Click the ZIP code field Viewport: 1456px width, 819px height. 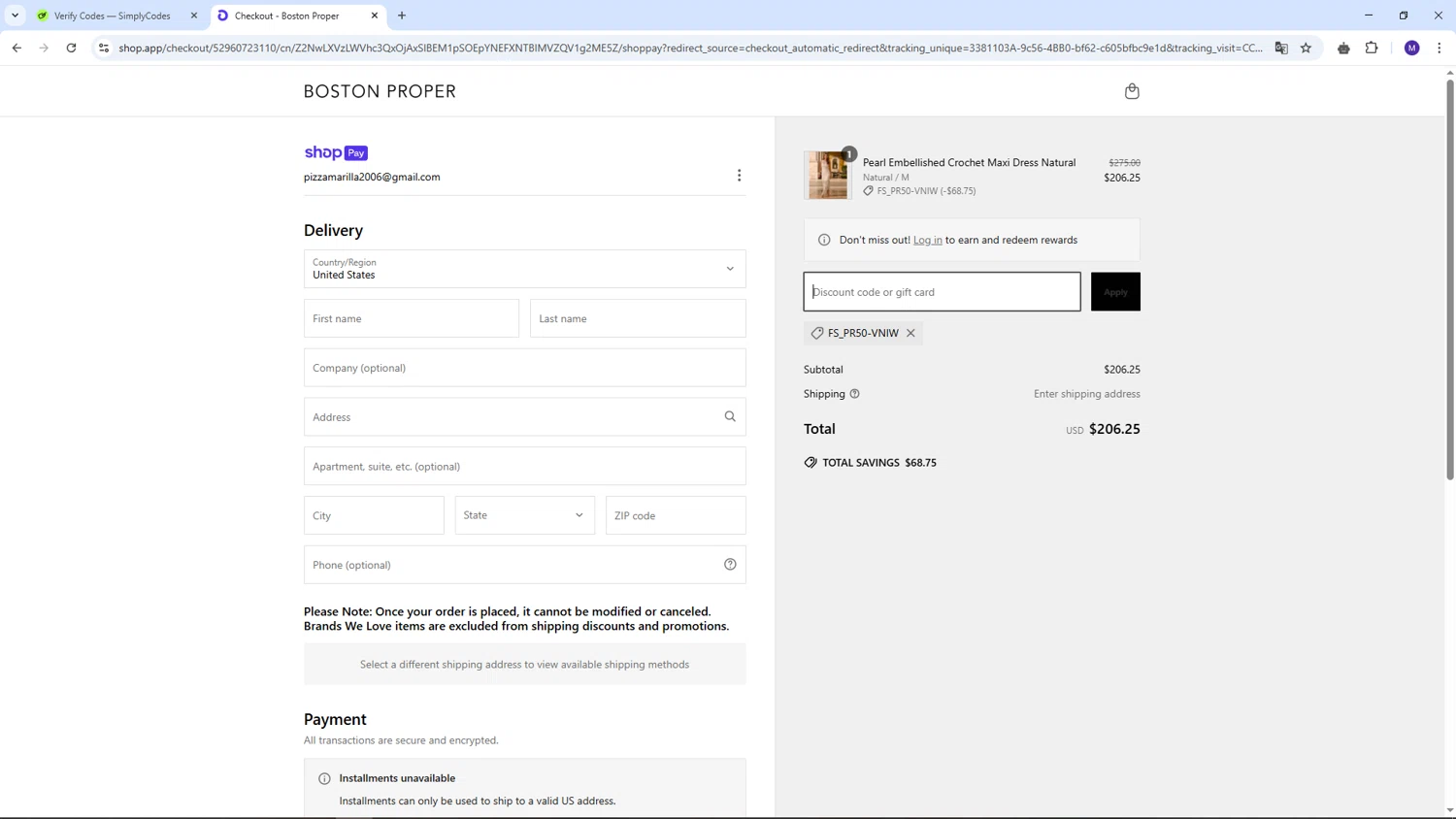[x=676, y=515]
